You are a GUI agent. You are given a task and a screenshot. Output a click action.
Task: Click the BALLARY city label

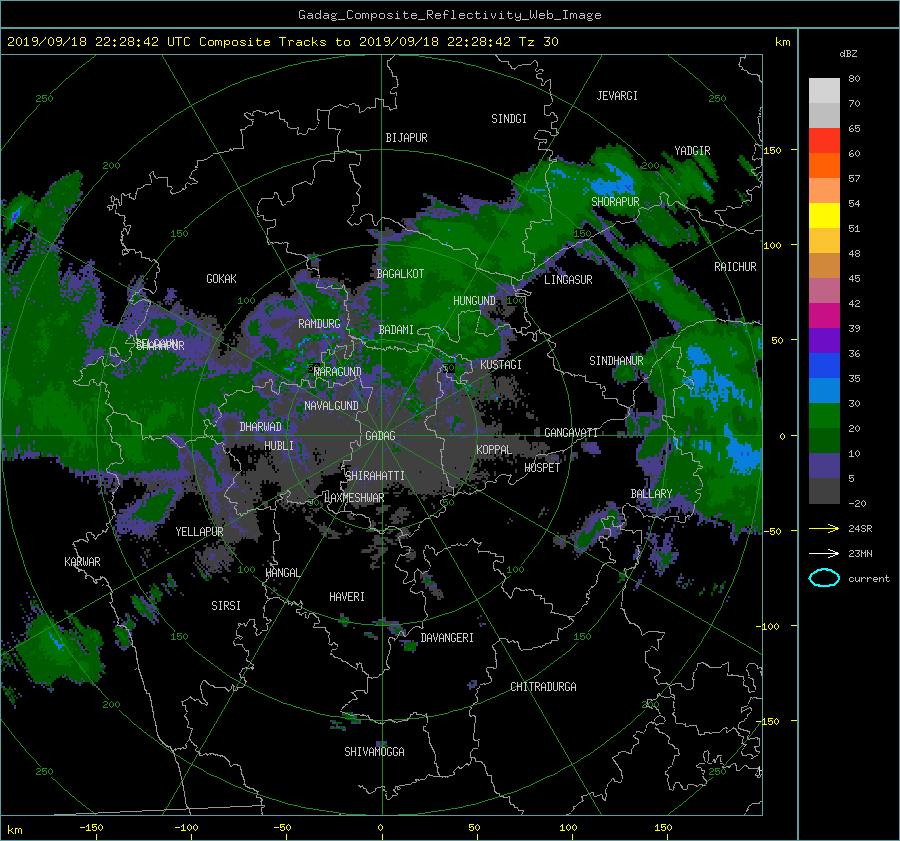pyautogui.click(x=651, y=494)
